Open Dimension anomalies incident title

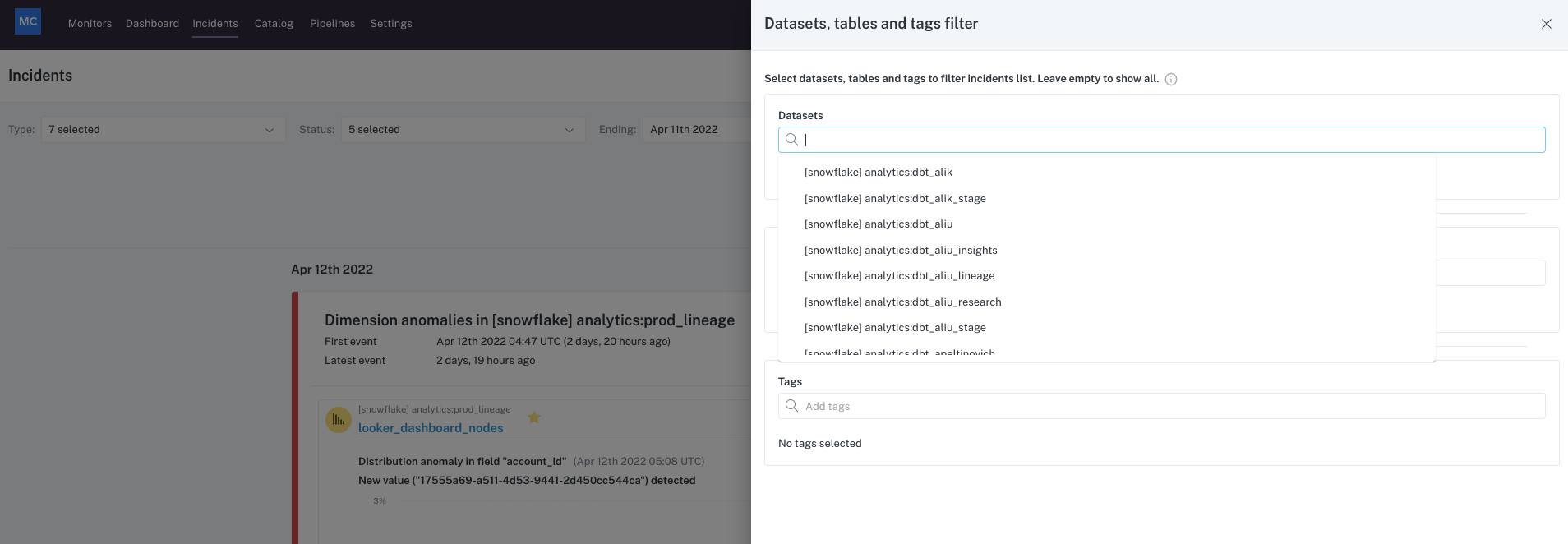529,320
